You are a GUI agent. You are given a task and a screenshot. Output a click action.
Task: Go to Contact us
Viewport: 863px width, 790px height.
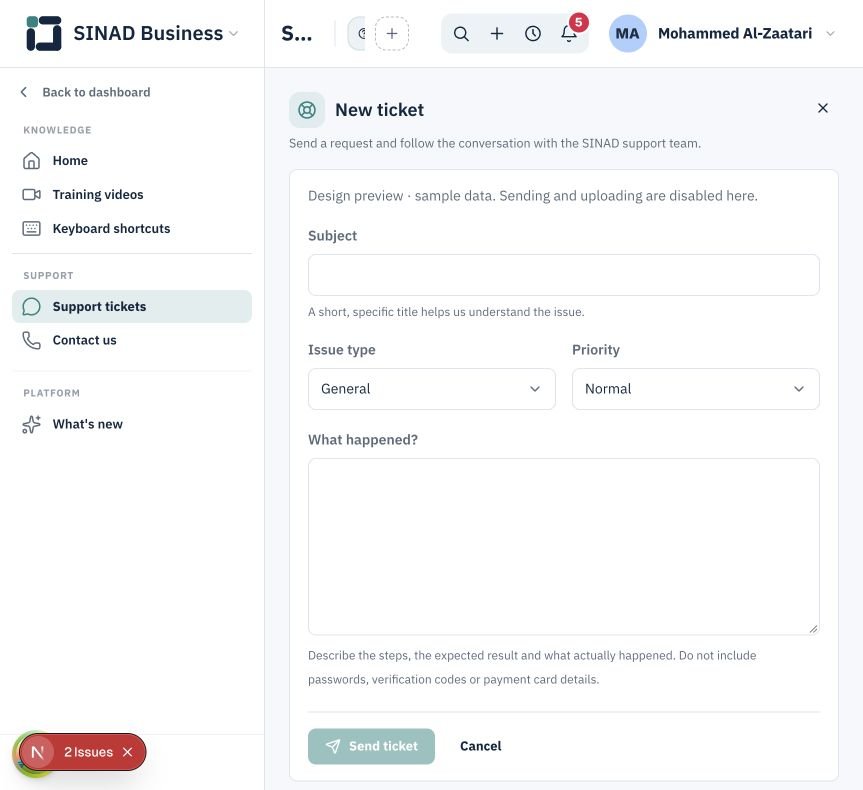[132, 340]
